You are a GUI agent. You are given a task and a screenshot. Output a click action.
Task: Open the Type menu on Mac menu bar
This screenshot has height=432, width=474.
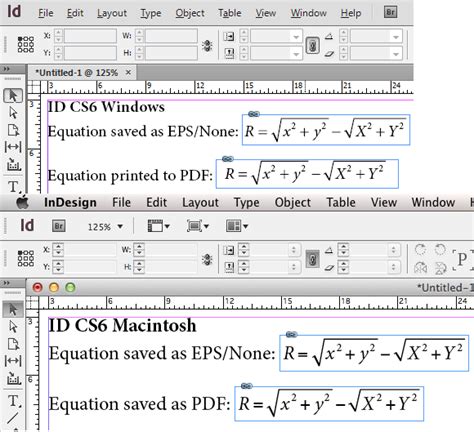tap(246, 202)
